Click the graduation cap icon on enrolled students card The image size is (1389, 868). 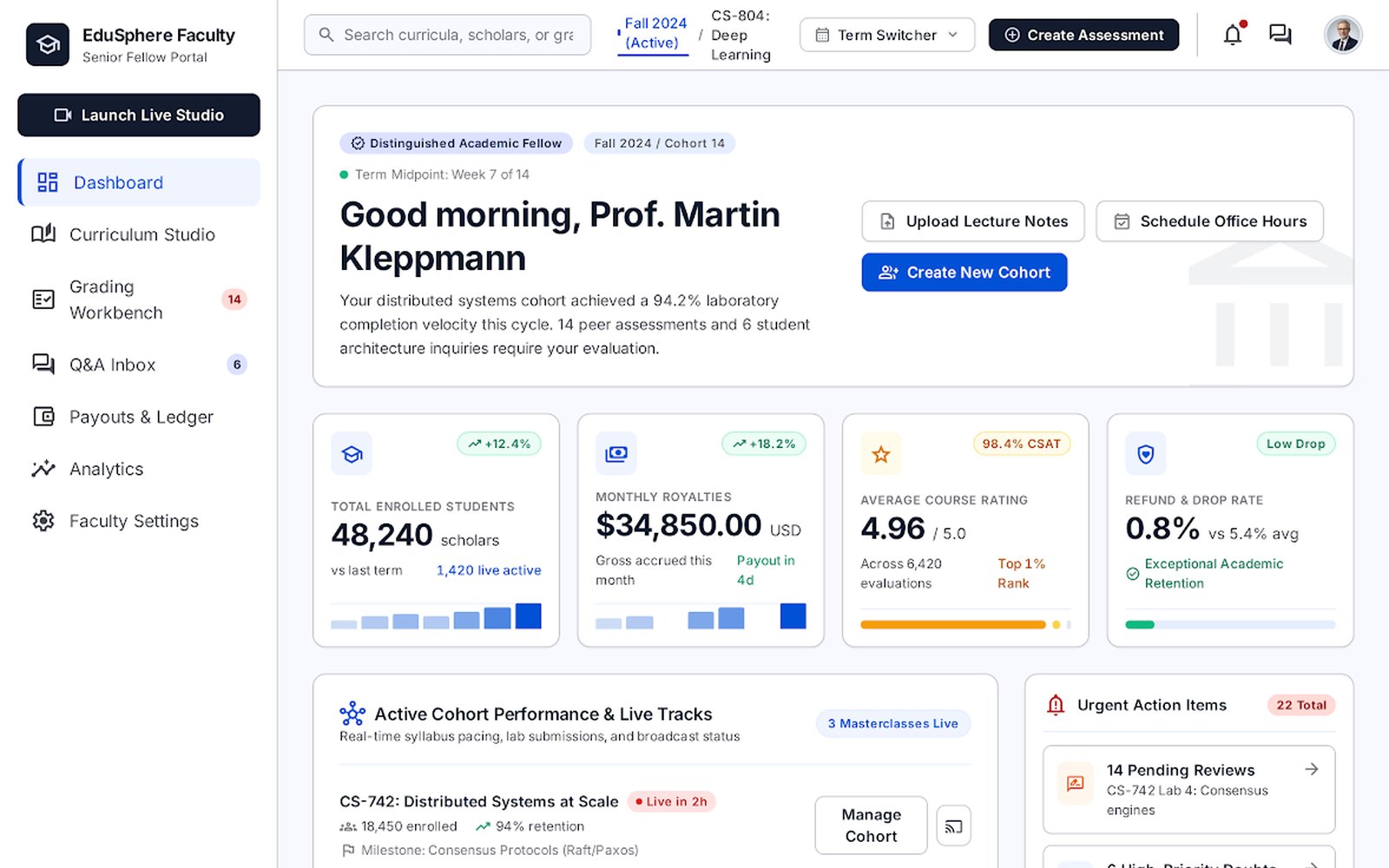352,454
